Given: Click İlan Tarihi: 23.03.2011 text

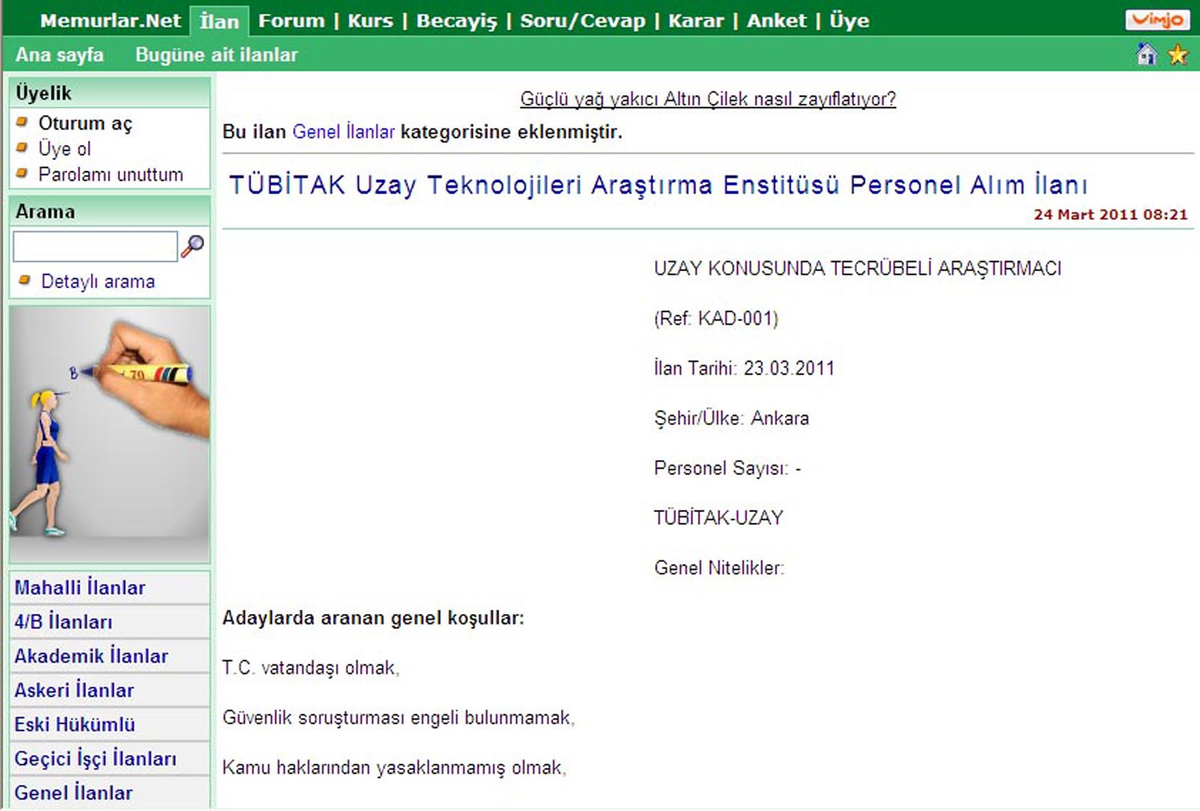Looking at the screenshot, I should 744,369.
